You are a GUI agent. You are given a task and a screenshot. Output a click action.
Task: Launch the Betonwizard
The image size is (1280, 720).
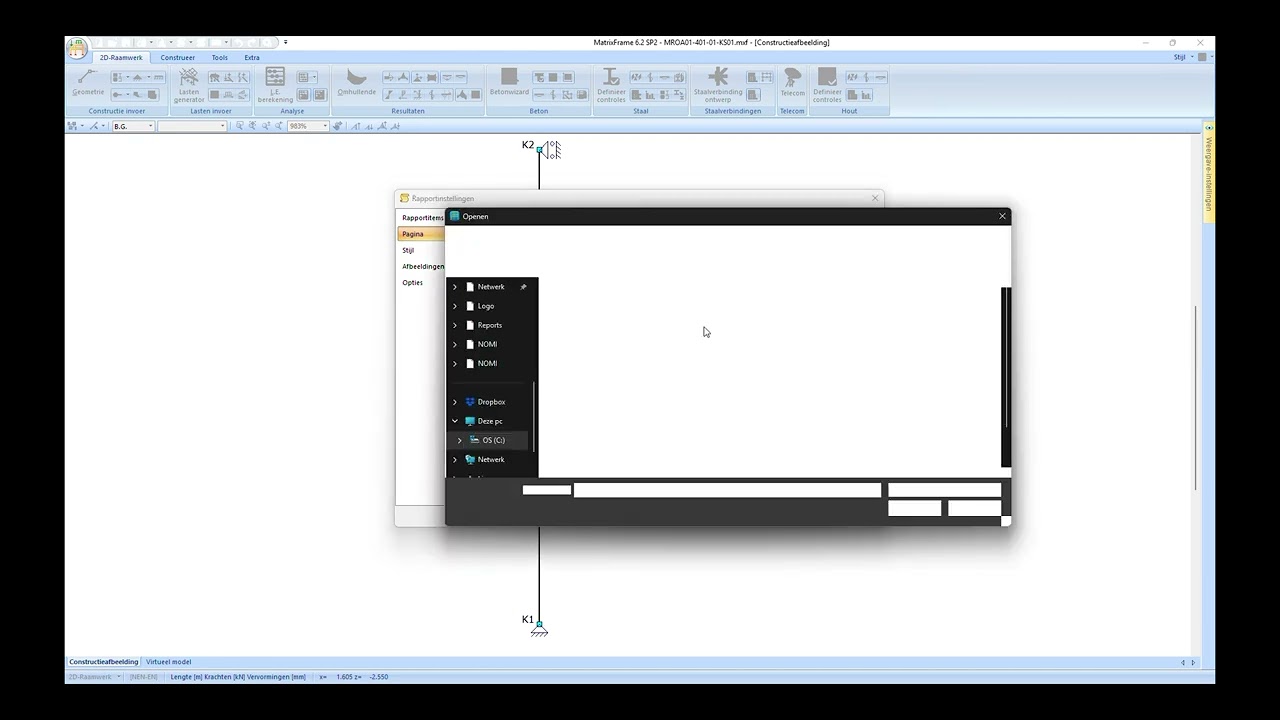tap(509, 83)
